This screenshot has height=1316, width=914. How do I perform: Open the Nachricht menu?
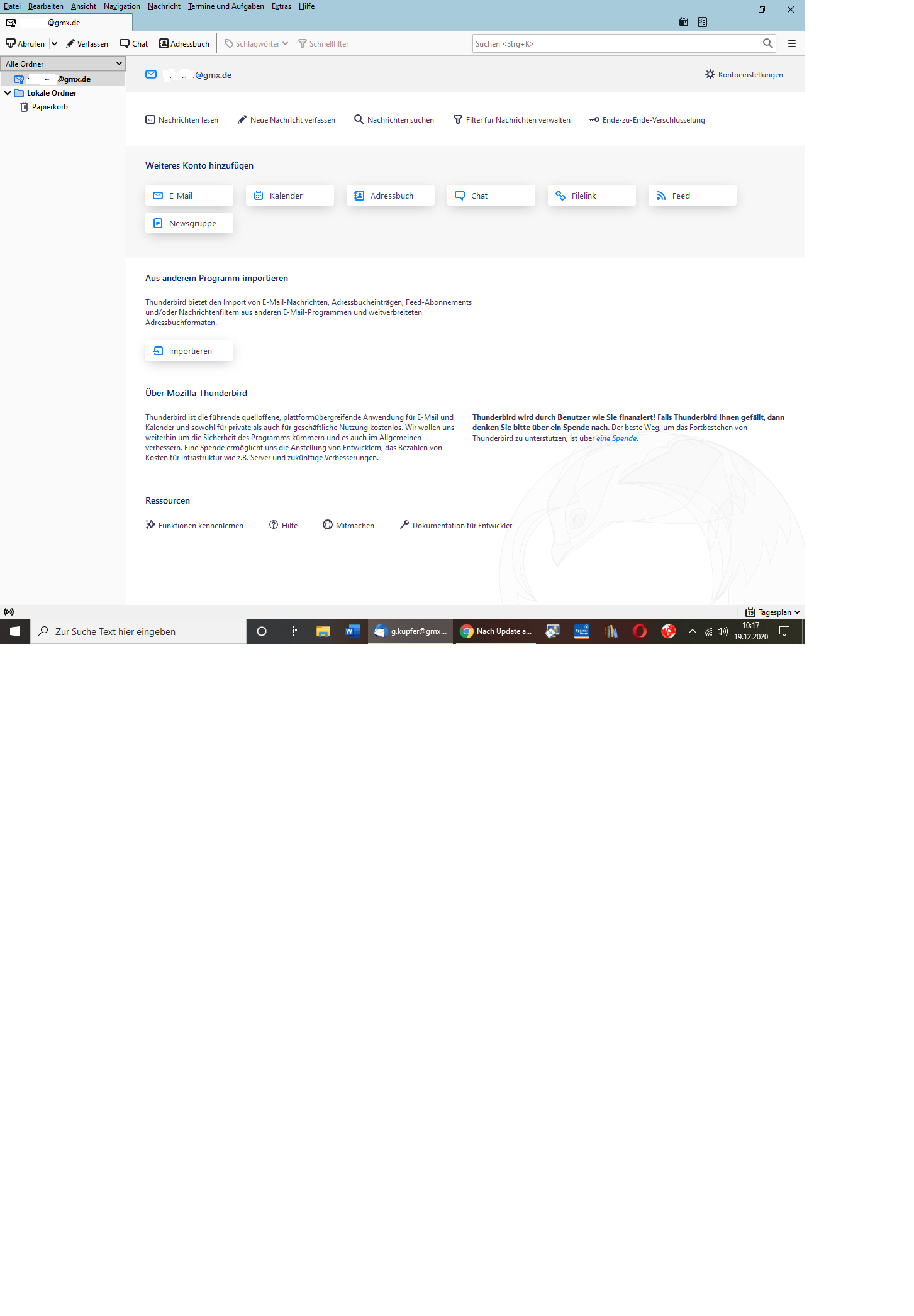164,6
